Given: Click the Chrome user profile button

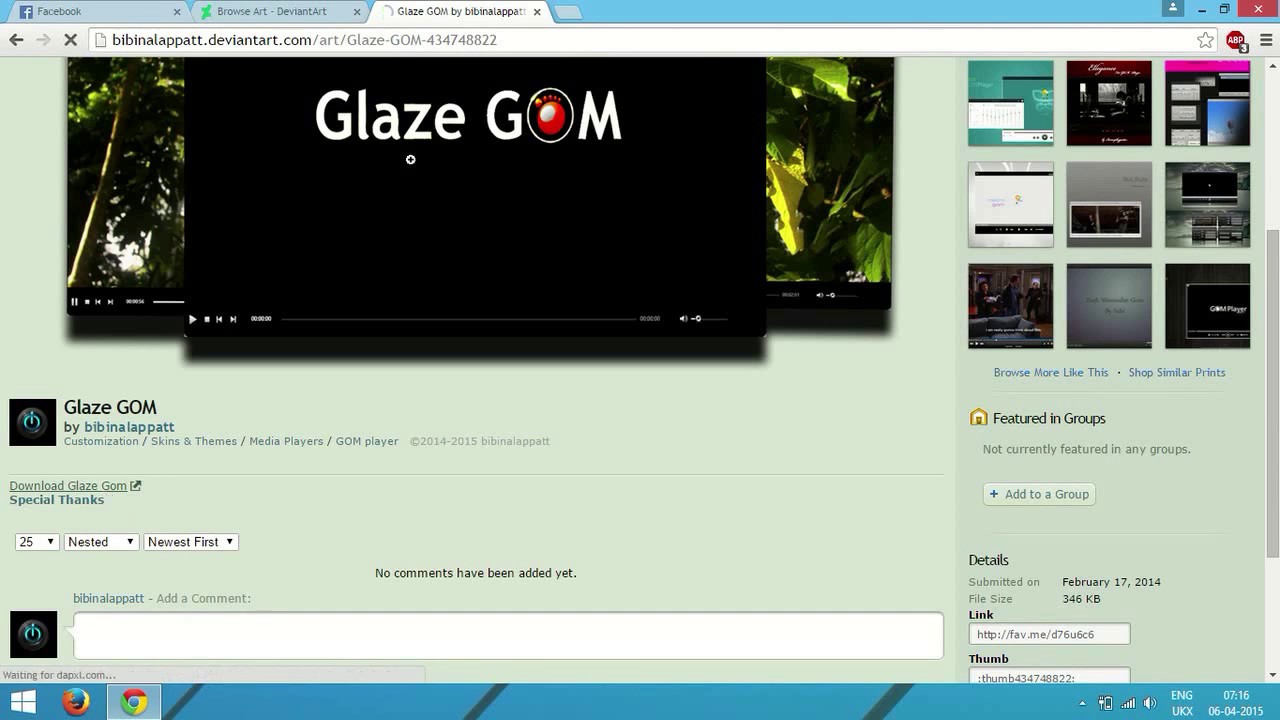Looking at the screenshot, I should click(x=1175, y=9).
